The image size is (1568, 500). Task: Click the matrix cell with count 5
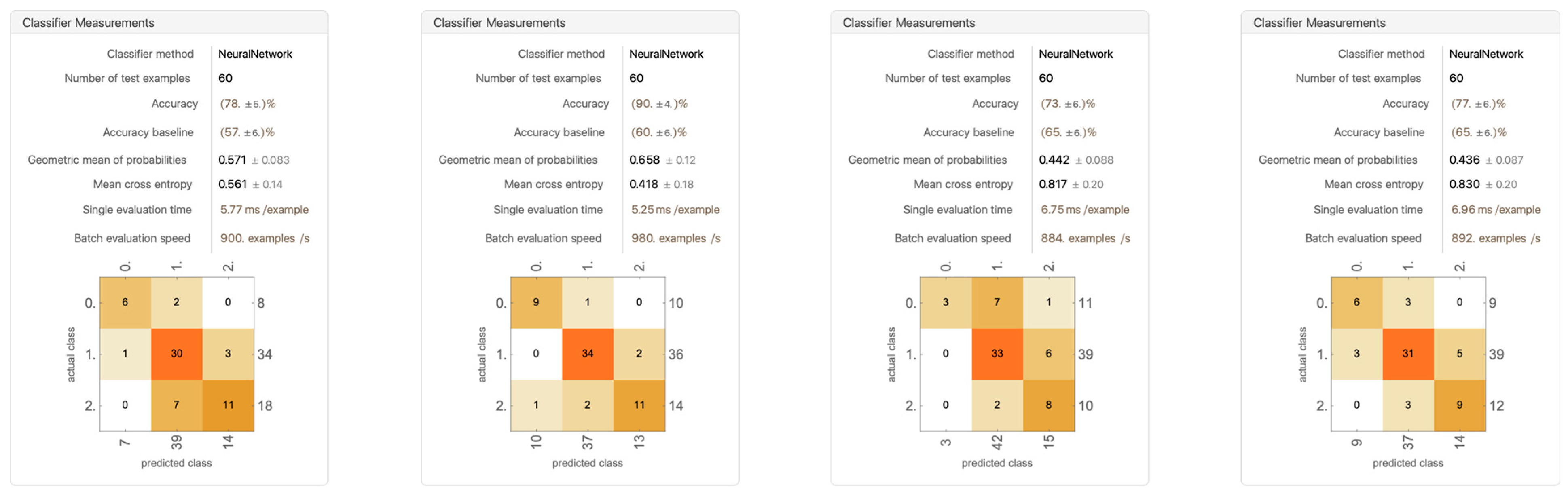pos(1459,353)
